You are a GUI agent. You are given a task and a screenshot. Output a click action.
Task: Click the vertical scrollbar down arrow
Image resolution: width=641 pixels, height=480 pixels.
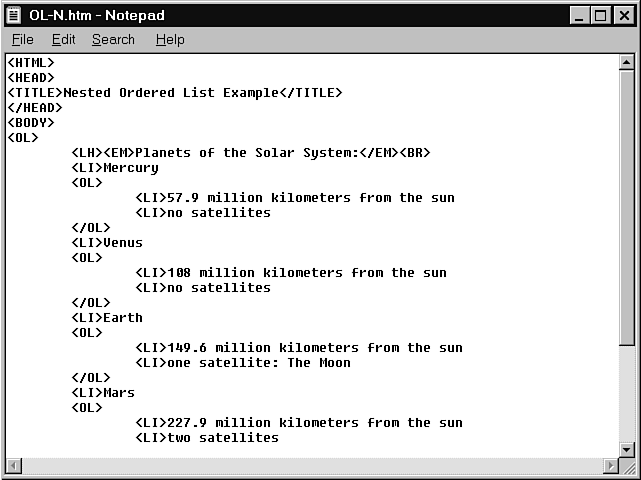(x=626, y=449)
